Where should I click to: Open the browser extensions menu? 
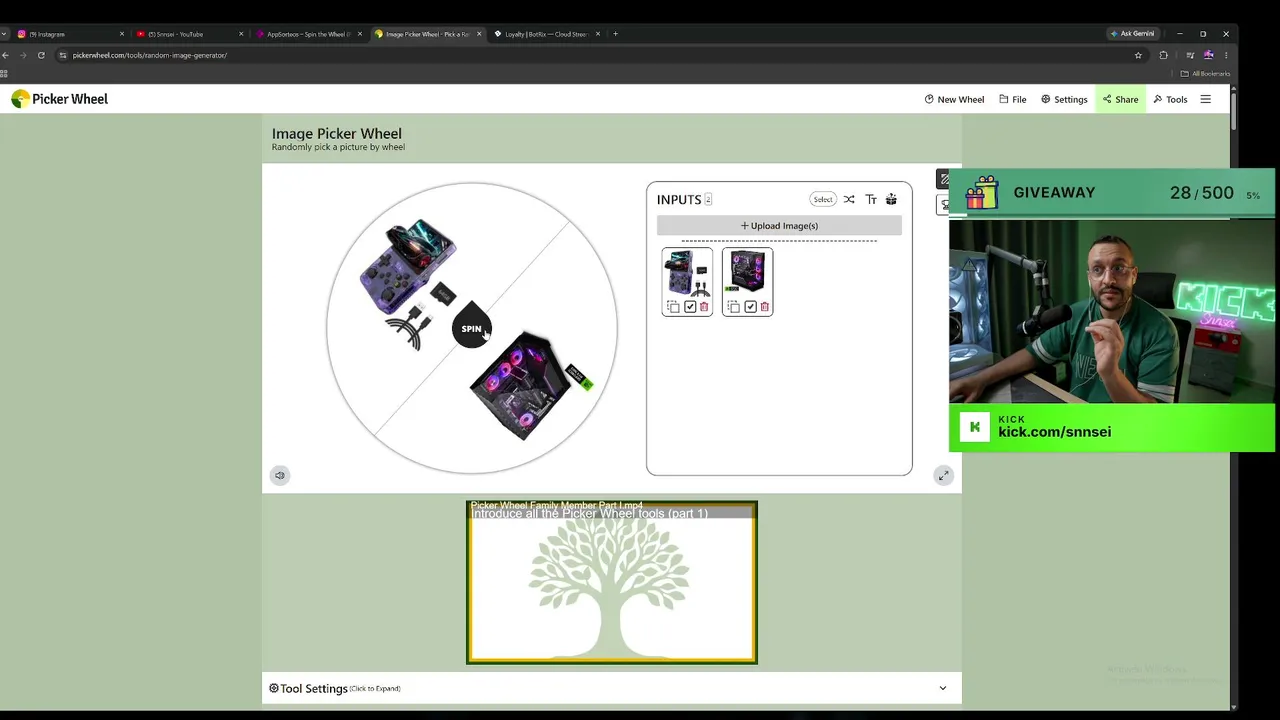point(1163,55)
